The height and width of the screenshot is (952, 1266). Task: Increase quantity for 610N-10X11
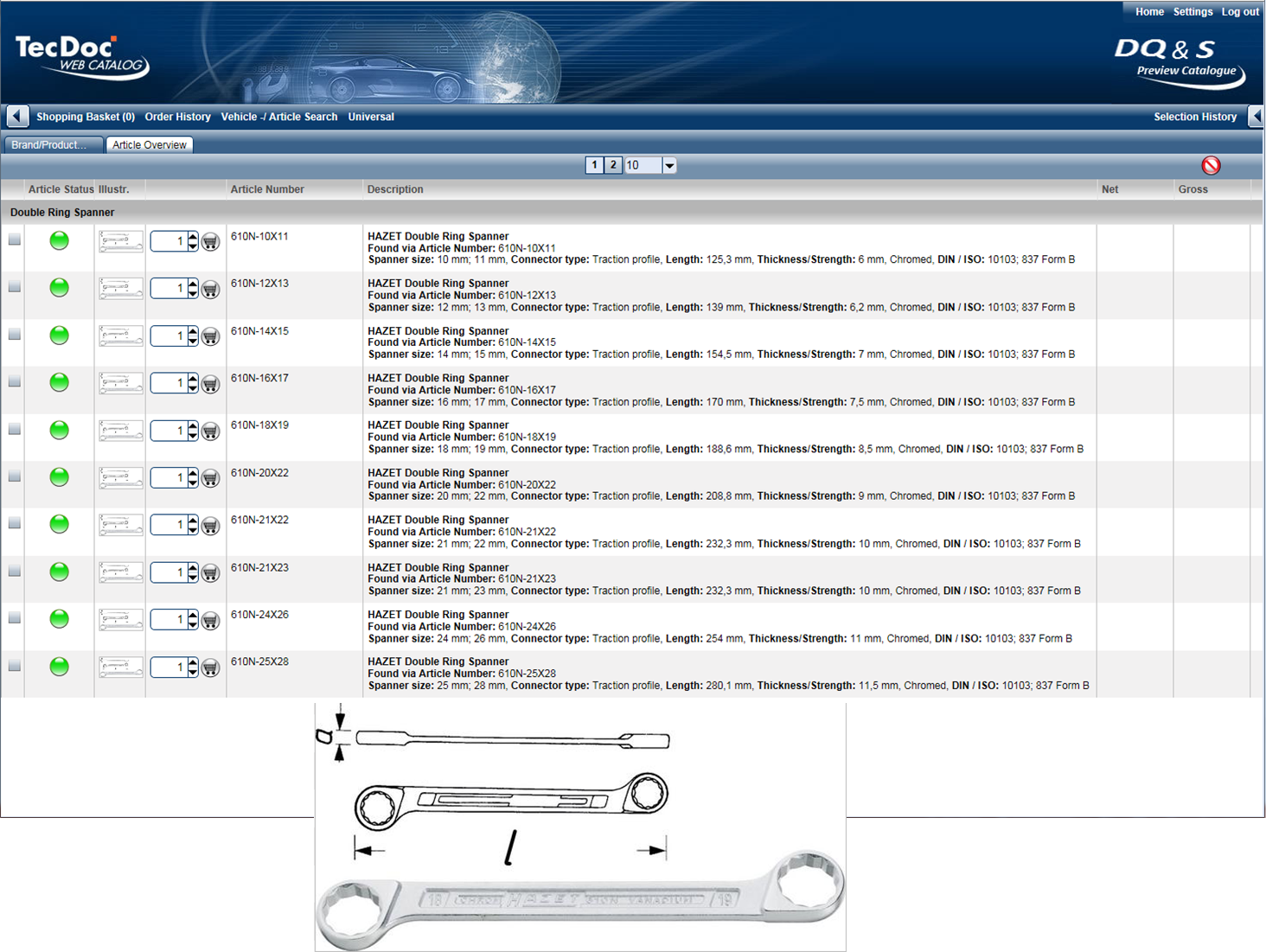coord(193,236)
